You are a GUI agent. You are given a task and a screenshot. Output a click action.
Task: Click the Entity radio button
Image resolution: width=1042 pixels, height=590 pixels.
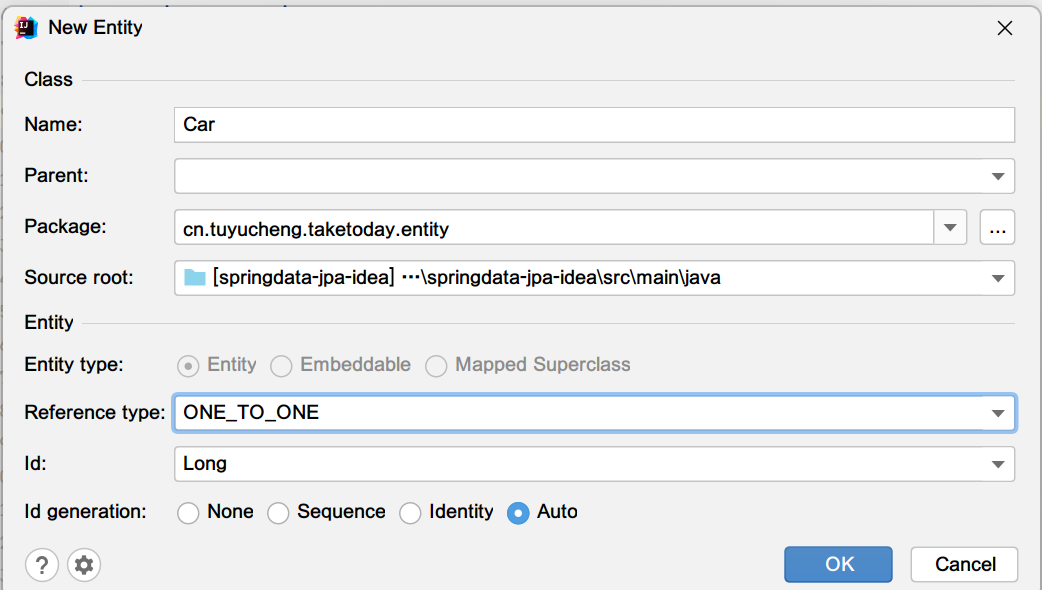point(188,366)
